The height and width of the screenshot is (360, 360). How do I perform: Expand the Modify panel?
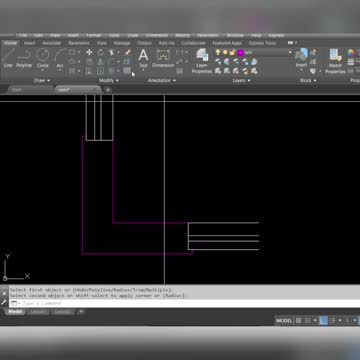coord(109,80)
